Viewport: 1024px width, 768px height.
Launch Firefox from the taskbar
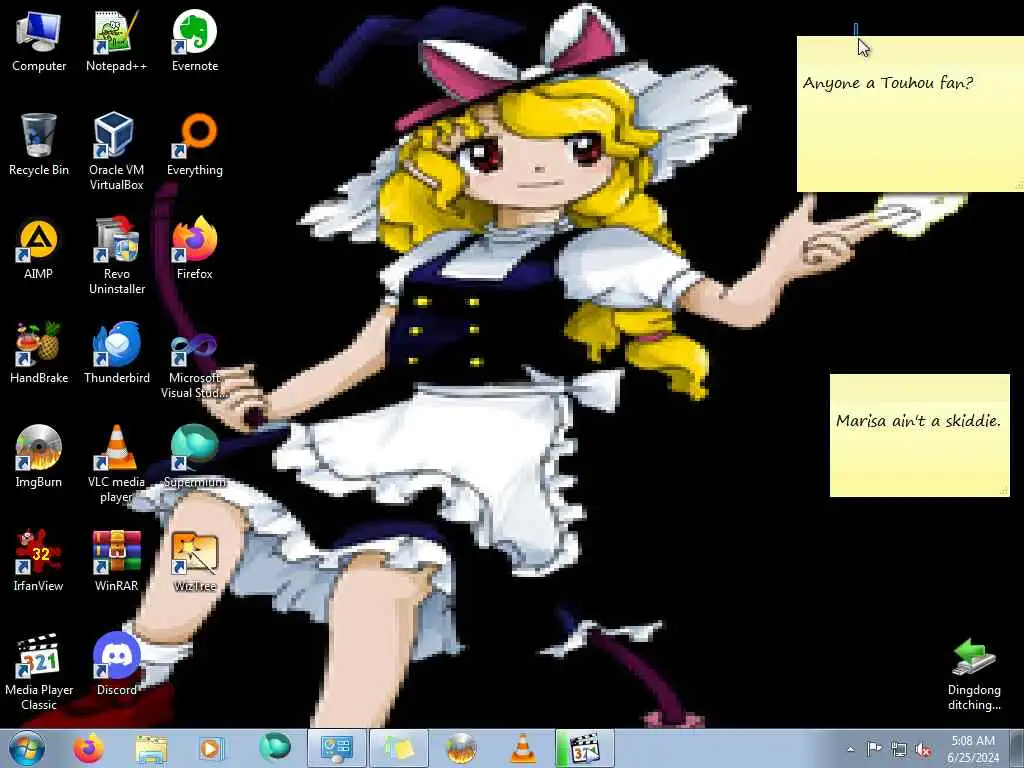click(88, 748)
